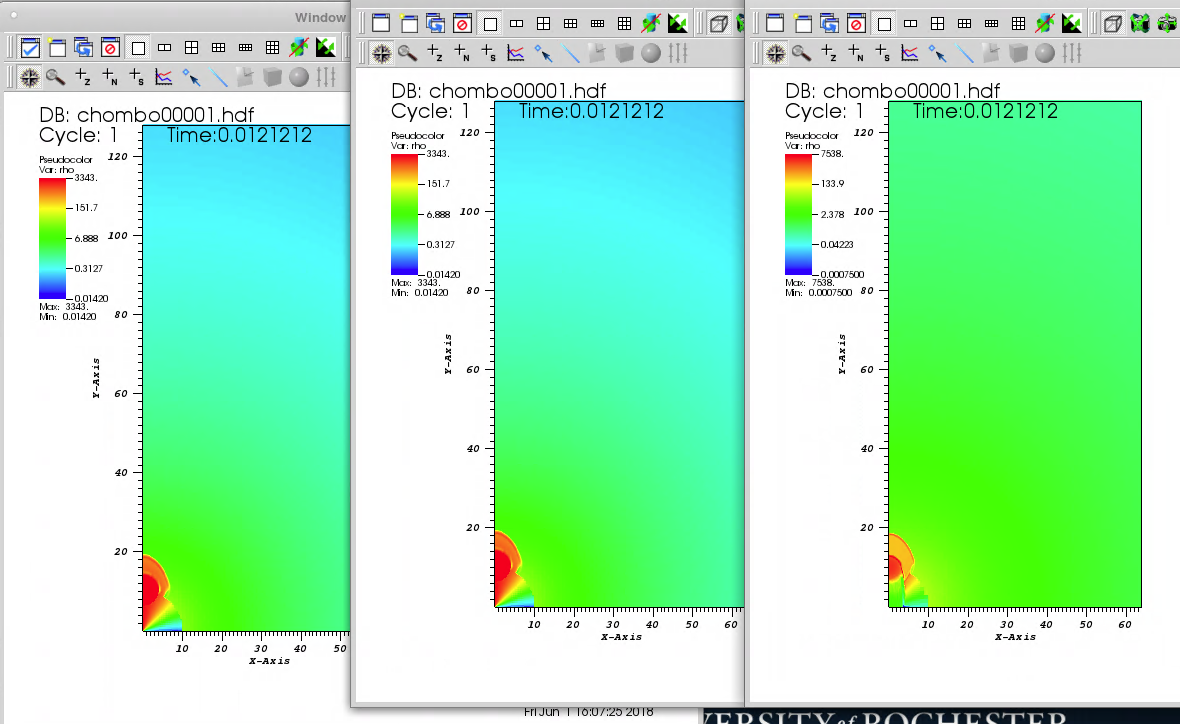Switch left window to the 1x2 layout
The image size is (1180, 724).
click(x=164, y=48)
